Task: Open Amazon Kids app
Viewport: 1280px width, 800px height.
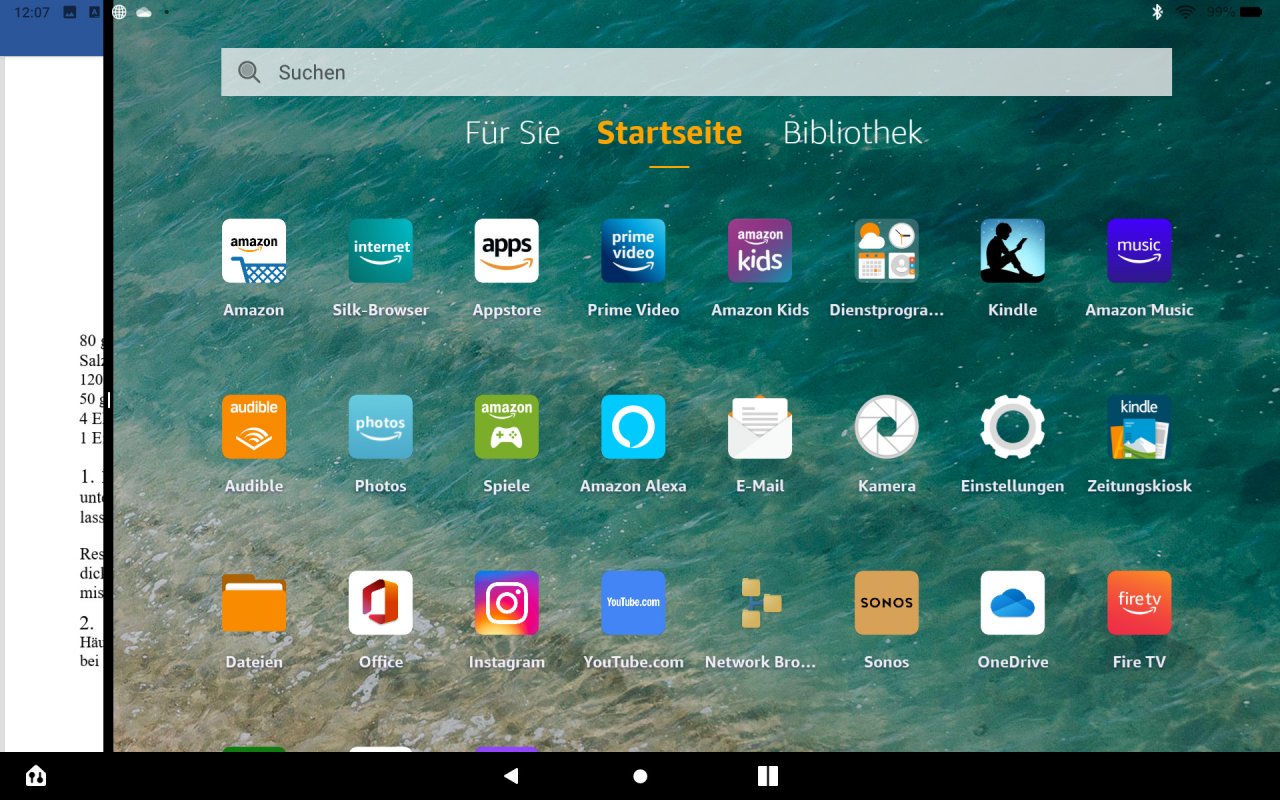Action: [760, 251]
